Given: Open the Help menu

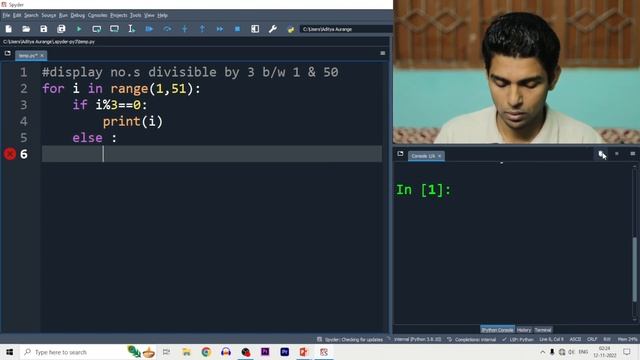Looking at the screenshot, I should (162, 15).
